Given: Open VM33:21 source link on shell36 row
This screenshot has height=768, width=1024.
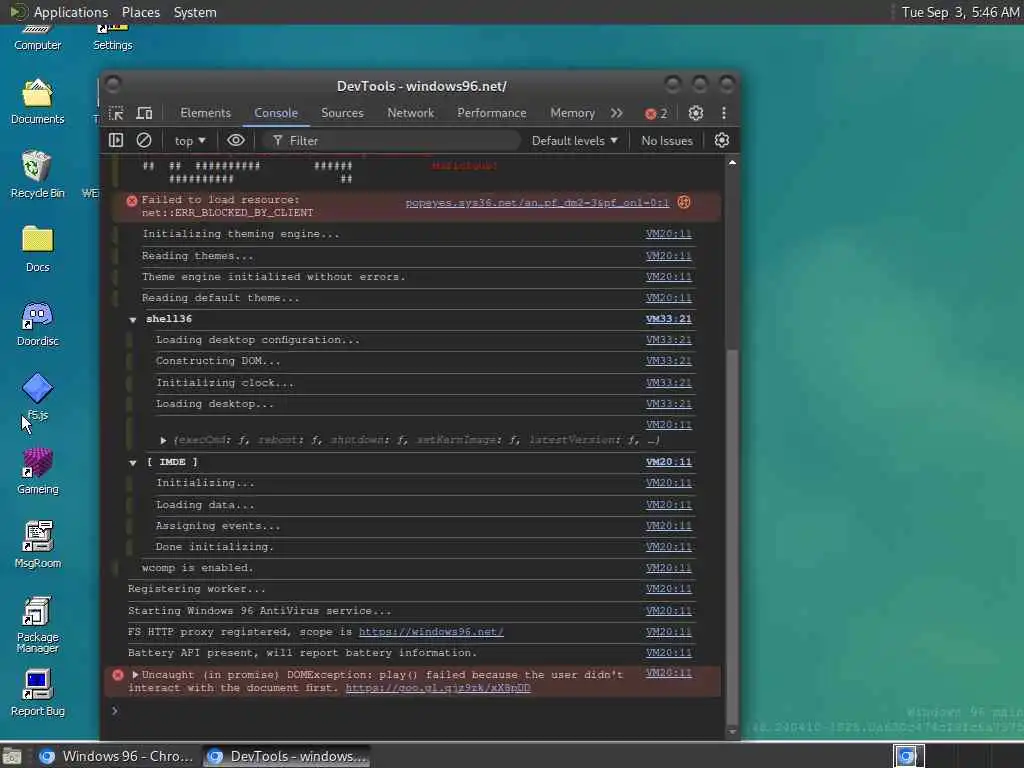Looking at the screenshot, I should [x=668, y=319].
